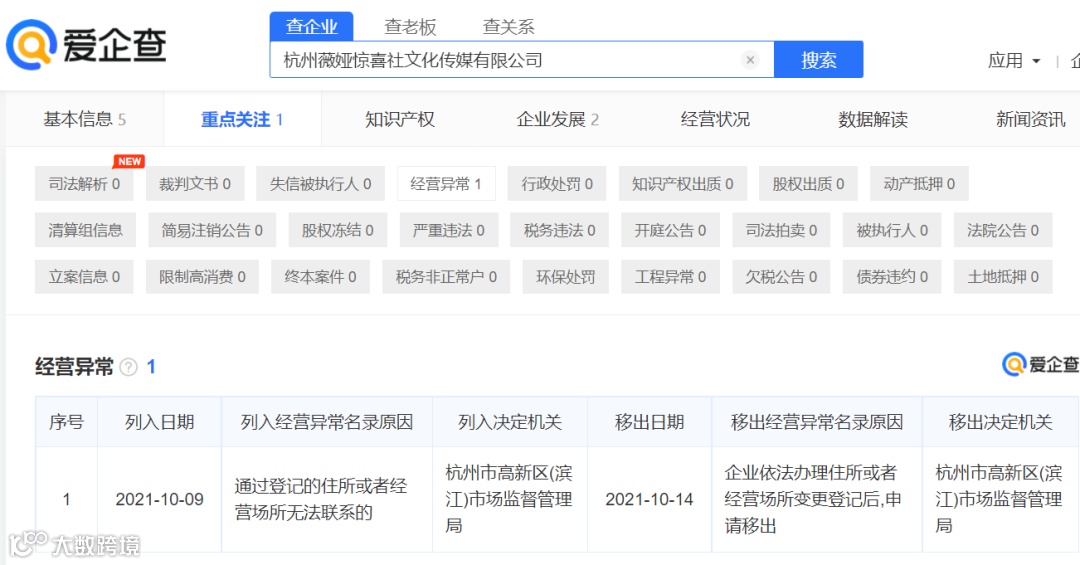1080x565 pixels.
Task: Switch to the 查企业 search tab
Action: tap(311, 26)
